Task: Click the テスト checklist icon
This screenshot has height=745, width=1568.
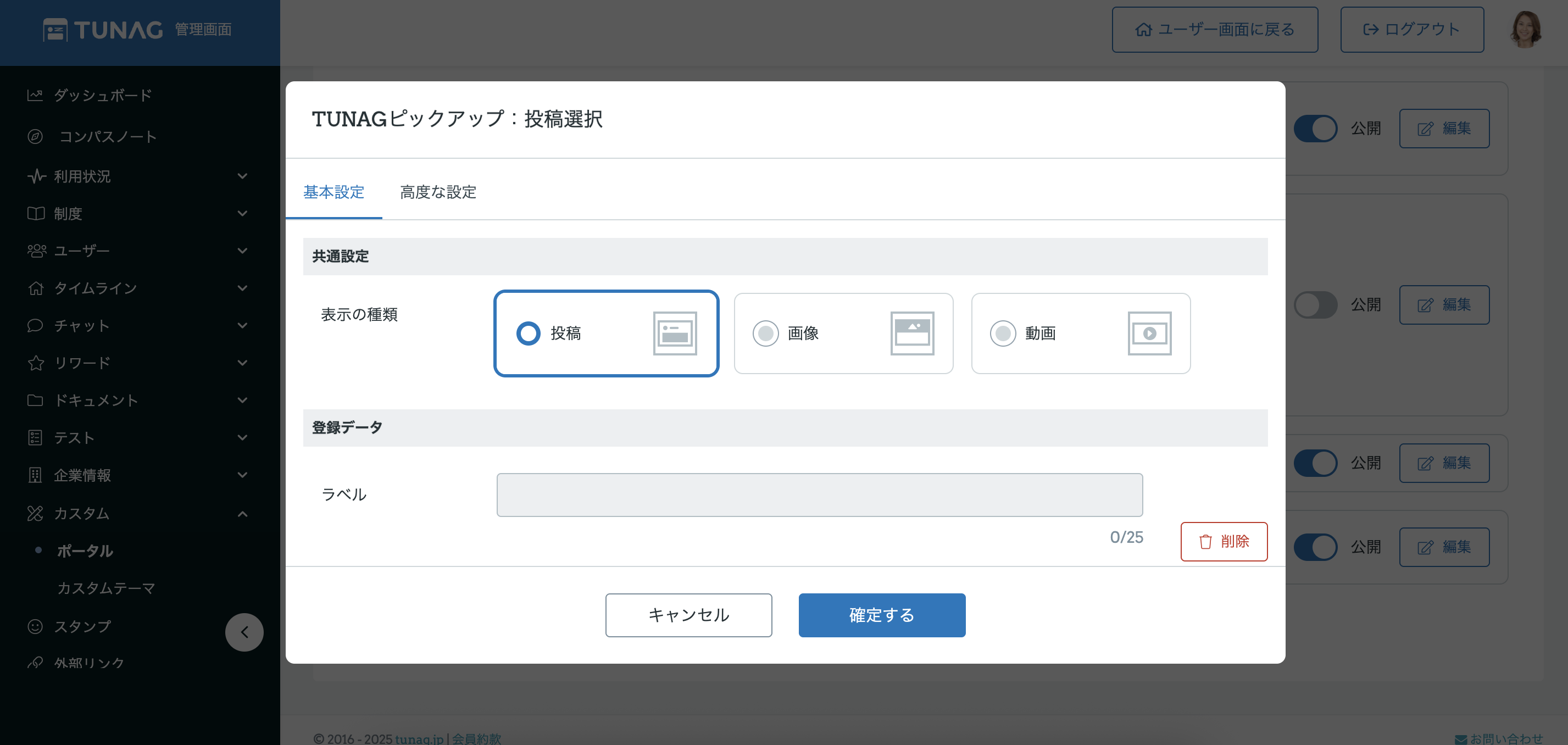Action: tap(35, 438)
